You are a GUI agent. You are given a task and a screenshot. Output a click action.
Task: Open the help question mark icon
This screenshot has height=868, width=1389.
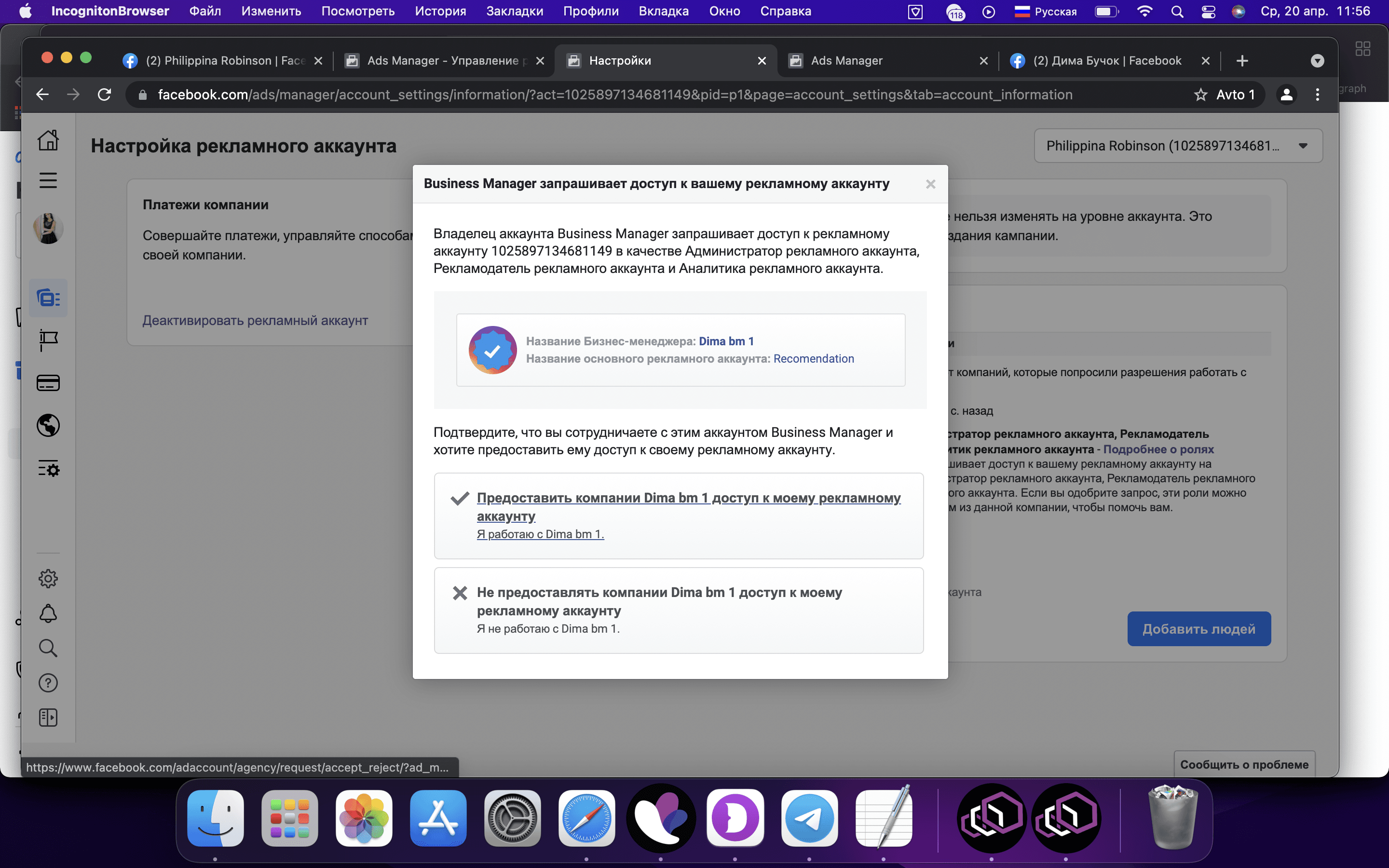[48, 682]
